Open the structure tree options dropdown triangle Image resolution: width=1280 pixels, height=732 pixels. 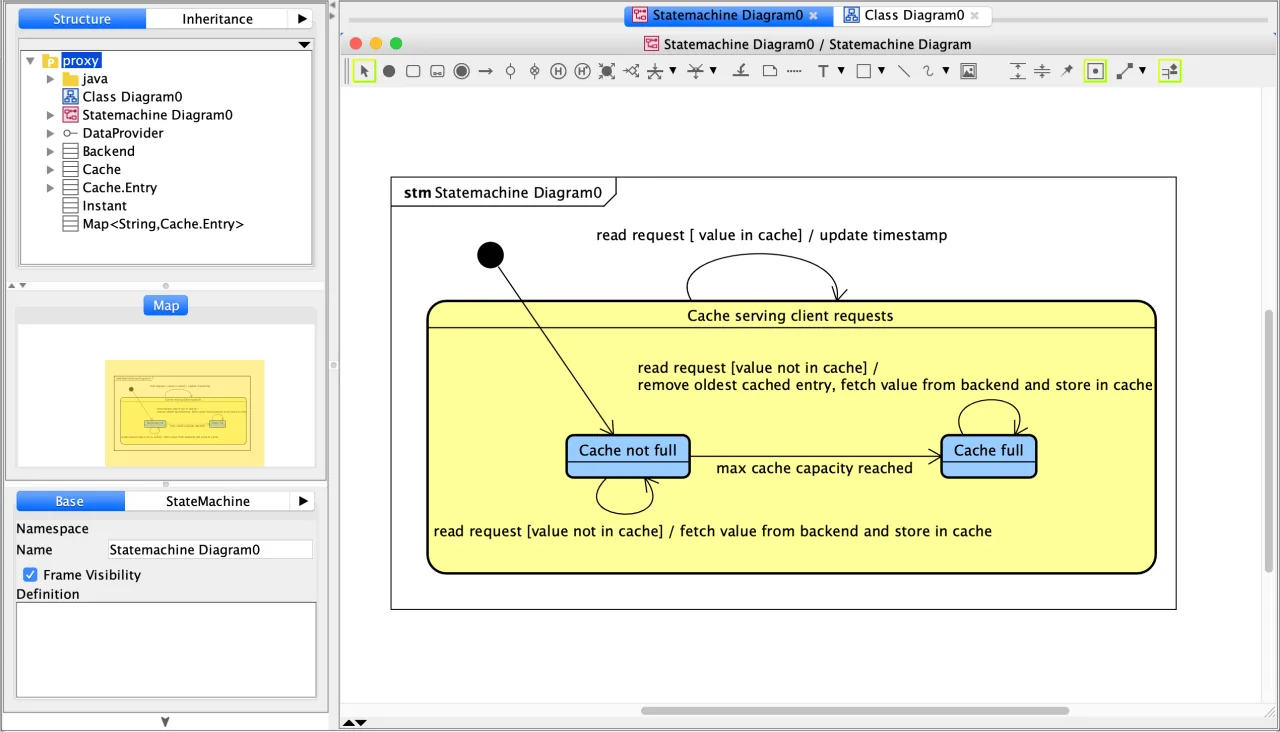click(306, 44)
